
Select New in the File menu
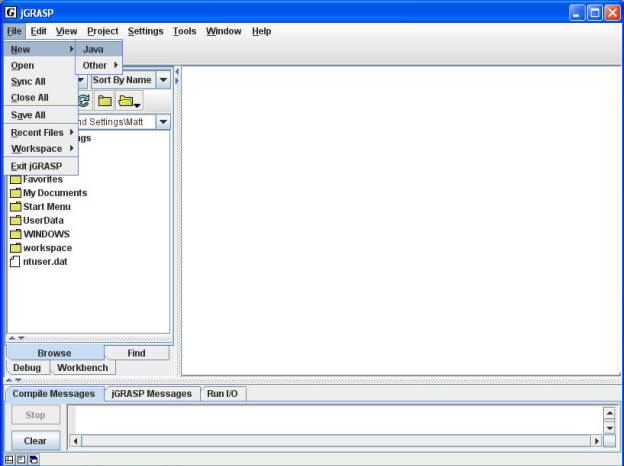point(40,49)
